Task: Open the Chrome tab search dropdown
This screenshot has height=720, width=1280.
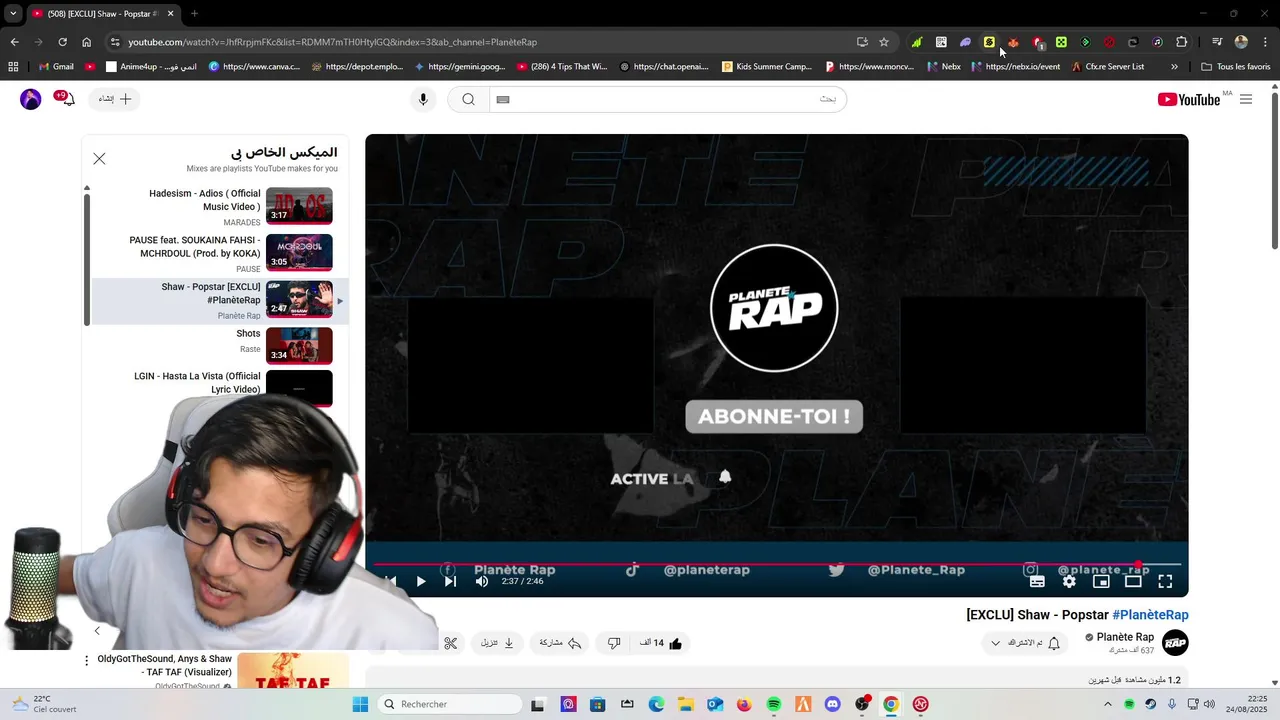Action: tap(13, 14)
